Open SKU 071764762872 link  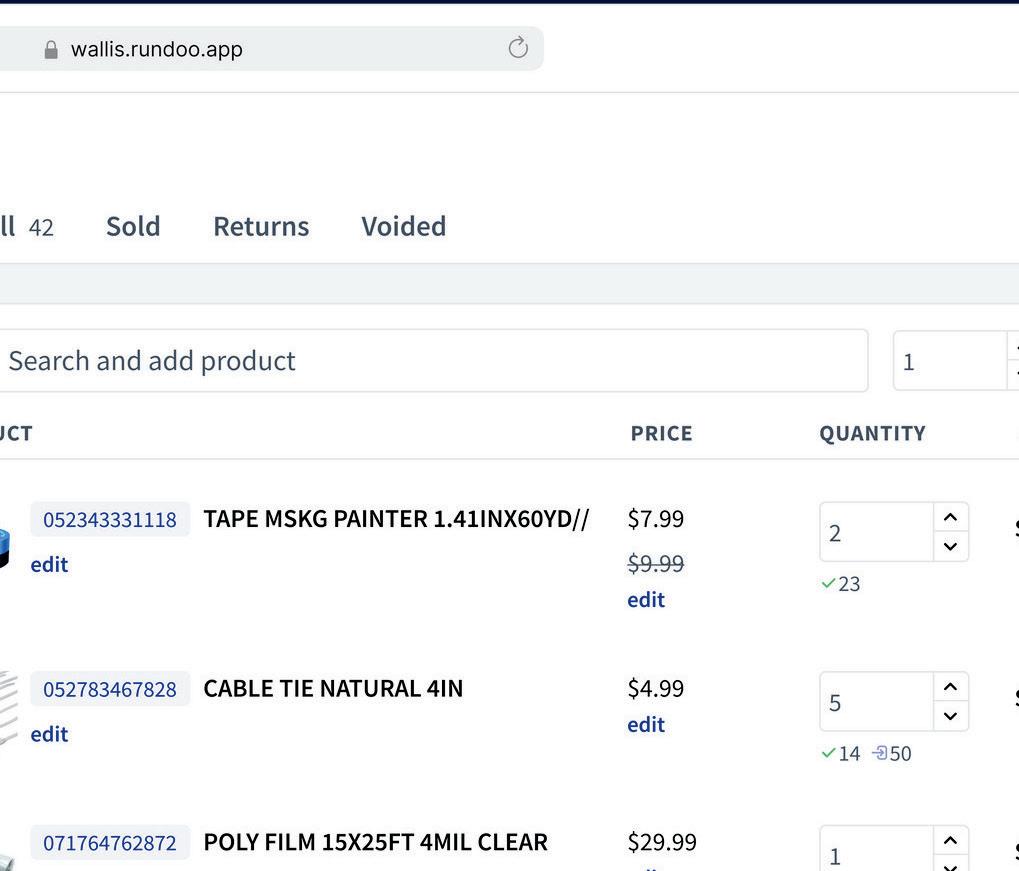click(x=110, y=844)
